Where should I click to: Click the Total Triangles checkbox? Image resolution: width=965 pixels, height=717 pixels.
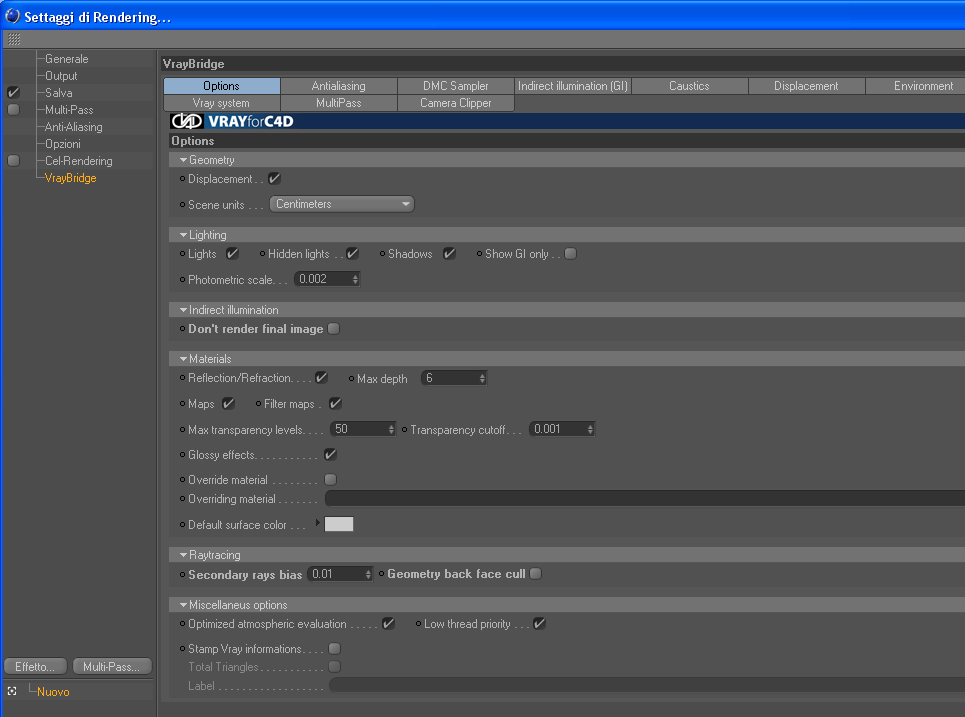click(335, 667)
